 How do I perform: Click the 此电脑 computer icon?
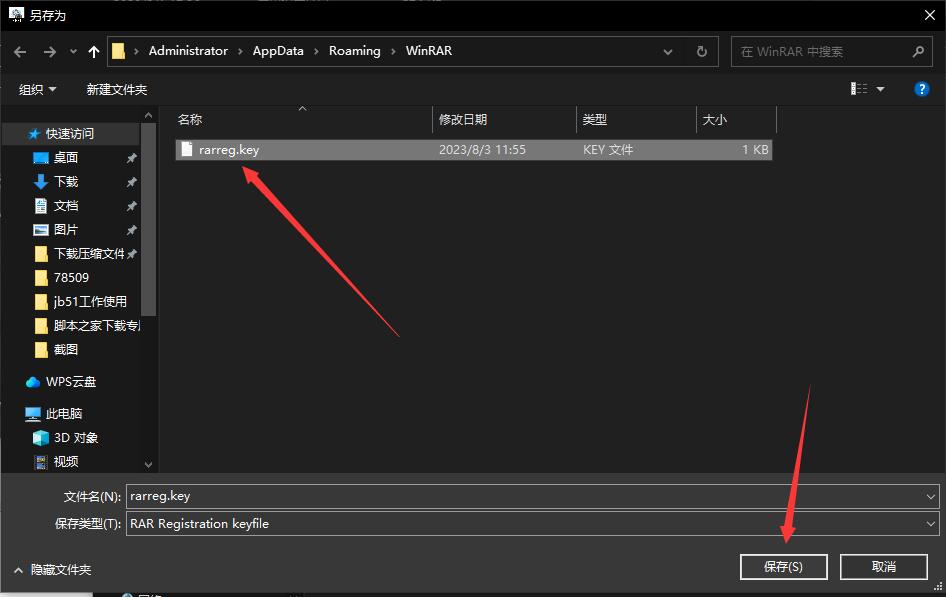coord(33,414)
